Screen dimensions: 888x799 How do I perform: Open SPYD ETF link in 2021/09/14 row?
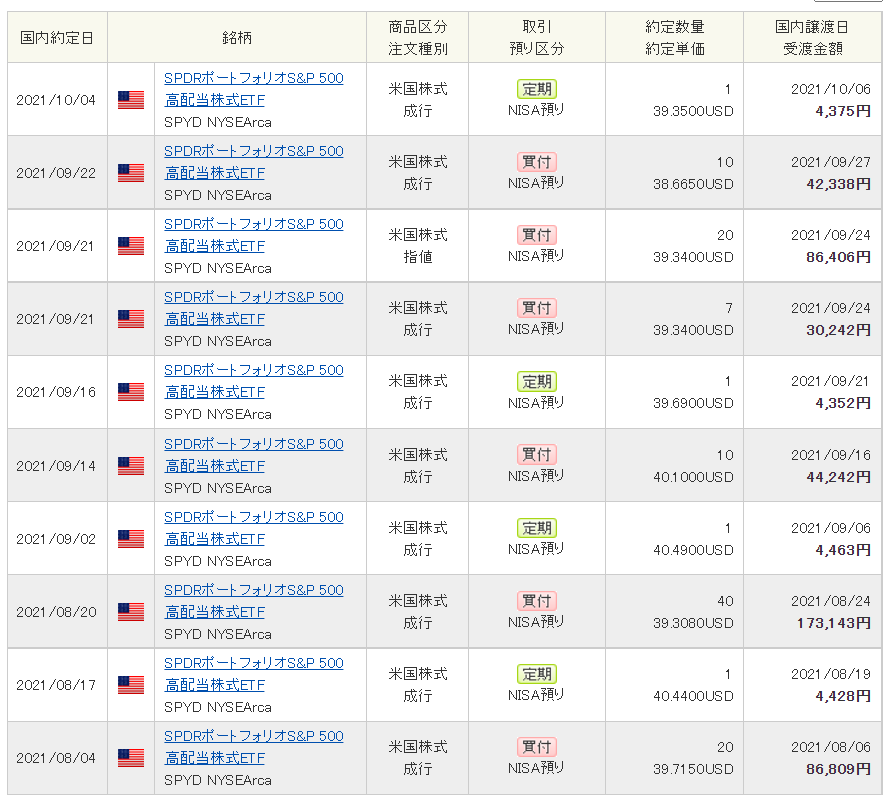254,455
